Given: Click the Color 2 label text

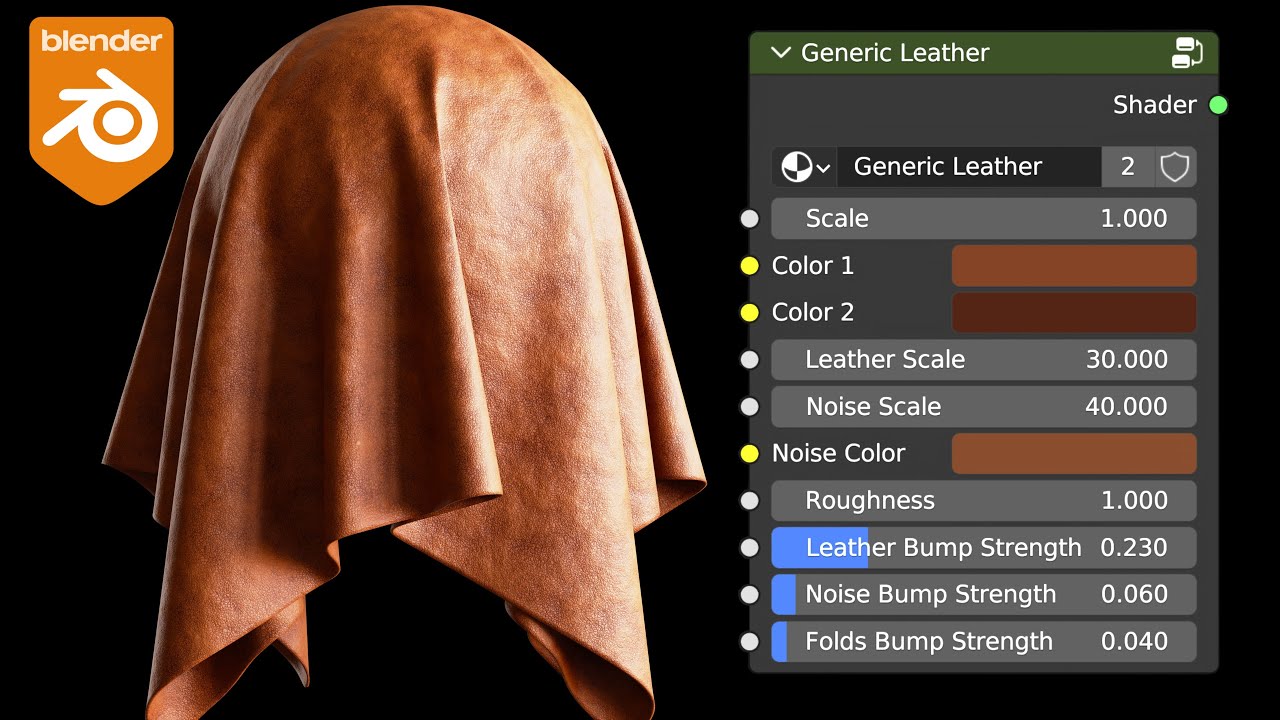Looking at the screenshot, I should tap(813, 313).
